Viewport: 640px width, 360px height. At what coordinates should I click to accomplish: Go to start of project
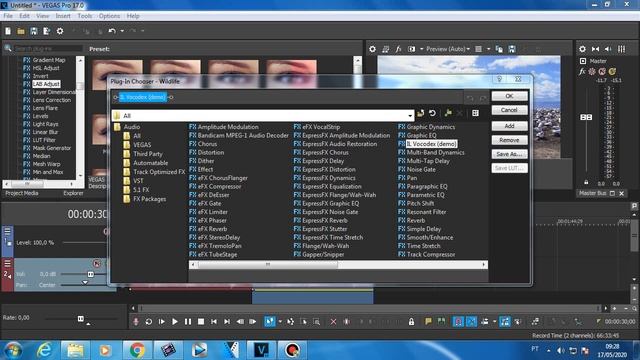point(214,322)
